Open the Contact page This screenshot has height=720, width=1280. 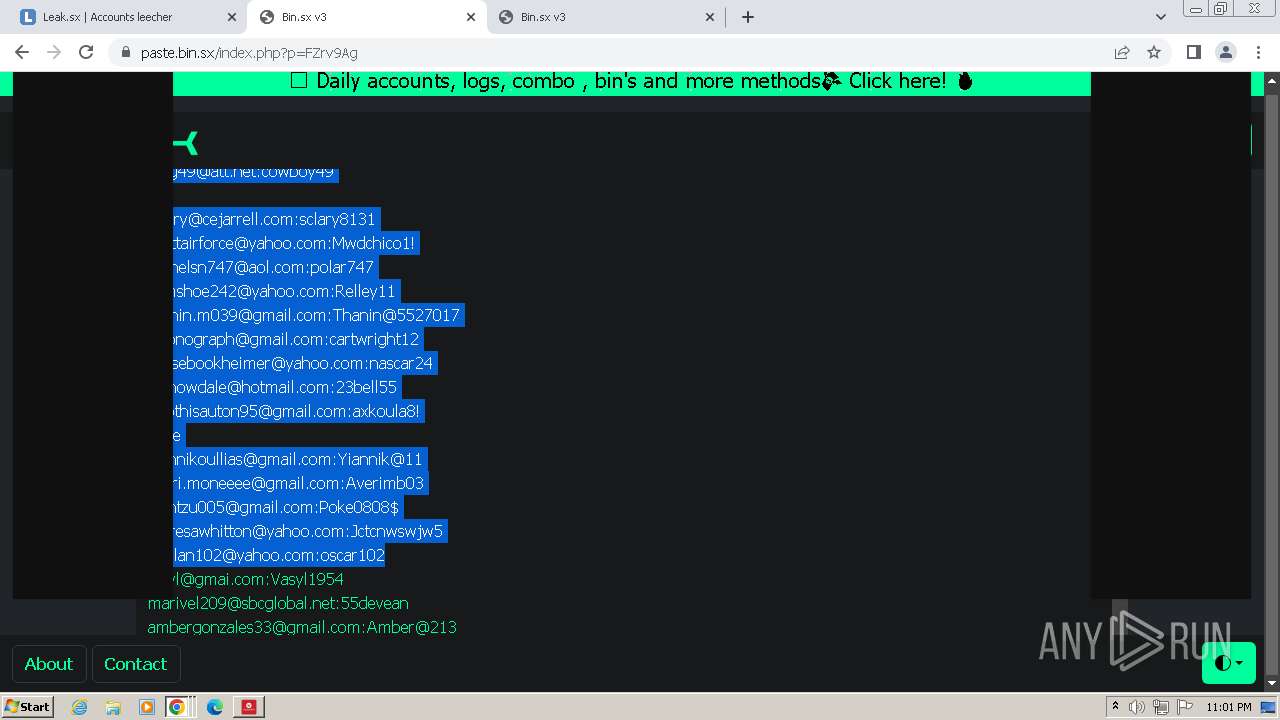[x=135, y=664]
